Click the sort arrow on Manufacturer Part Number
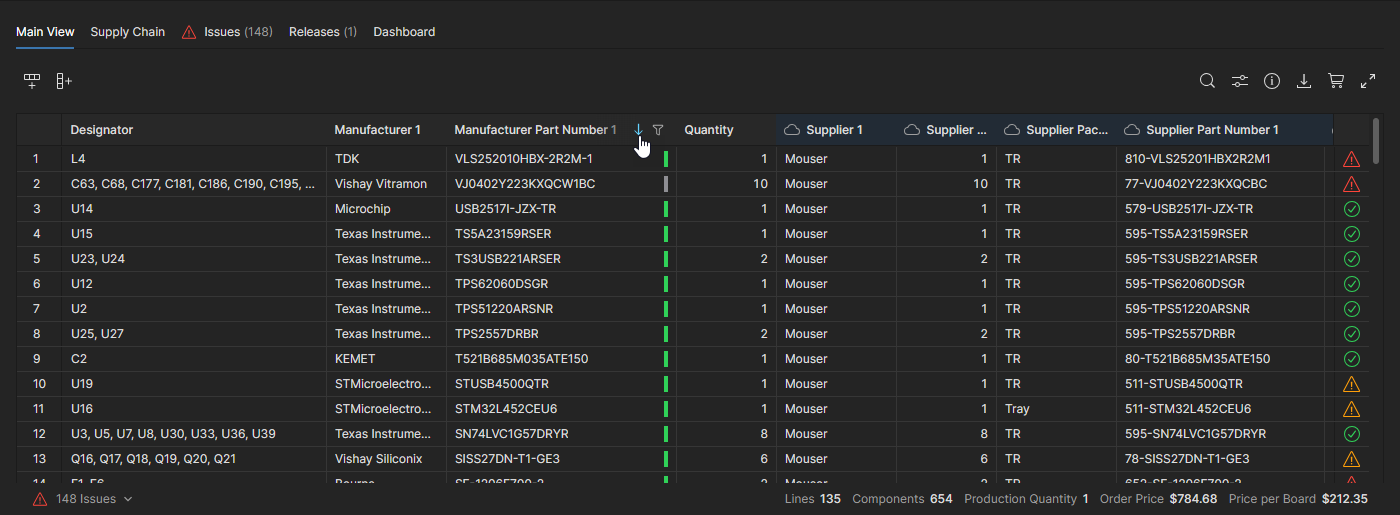This screenshot has height=515, width=1400. [638, 130]
